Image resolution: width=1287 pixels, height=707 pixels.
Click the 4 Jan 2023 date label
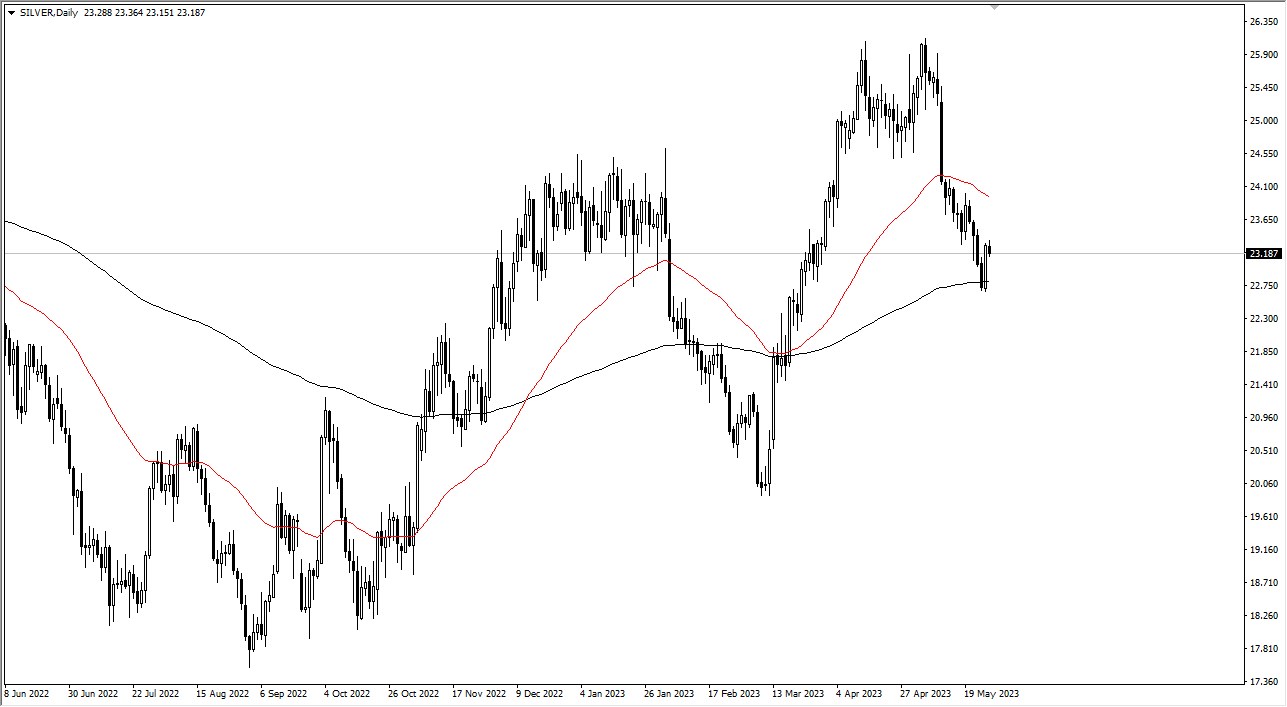[604, 693]
